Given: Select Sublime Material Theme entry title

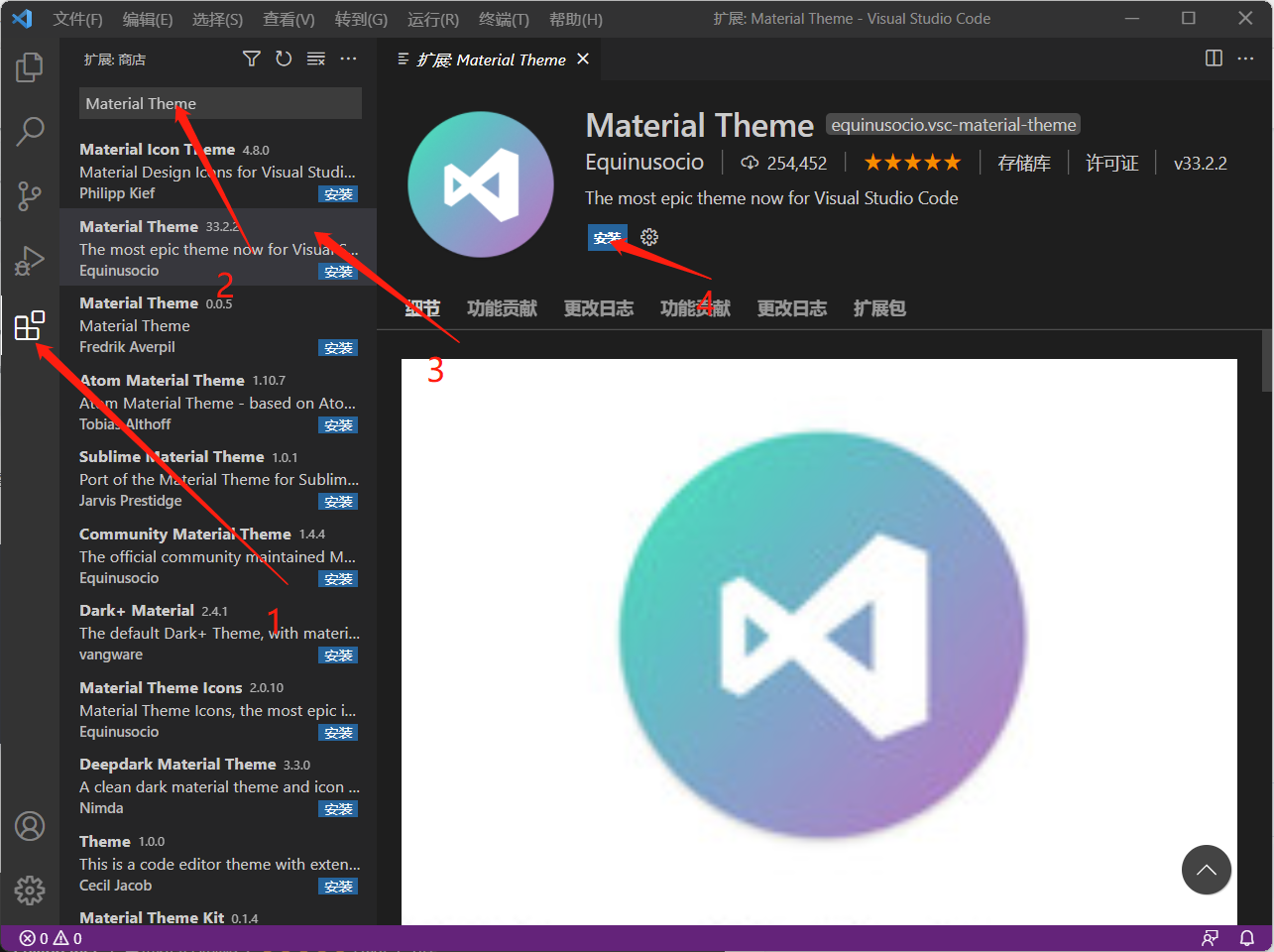Looking at the screenshot, I should pyautogui.click(x=172, y=457).
